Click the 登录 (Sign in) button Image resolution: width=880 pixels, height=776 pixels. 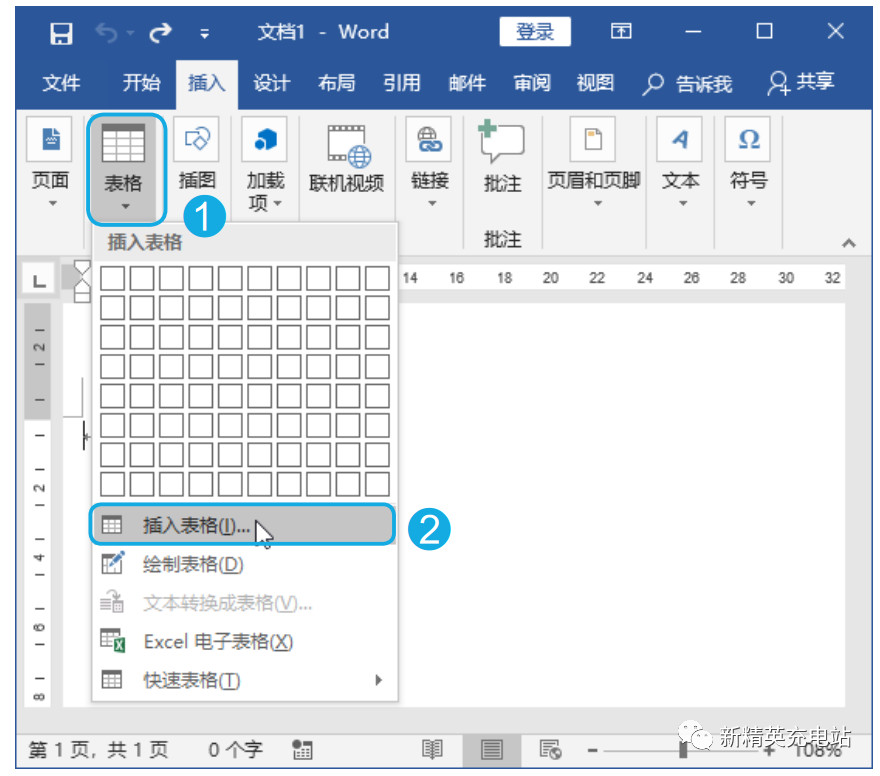pyautogui.click(x=534, y=31)
